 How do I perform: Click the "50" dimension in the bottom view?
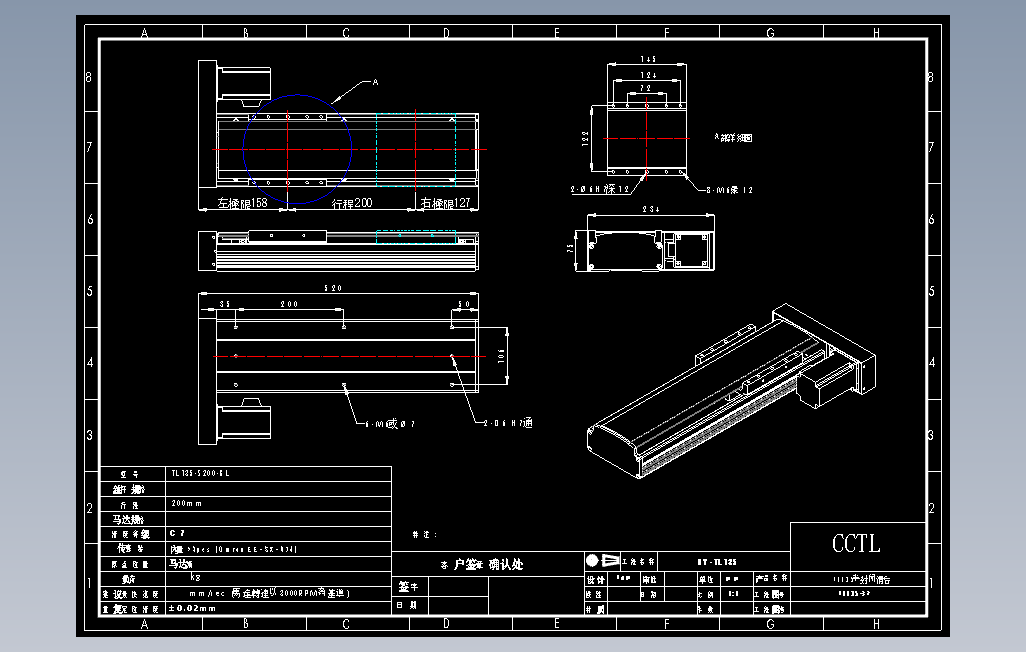[464, 304]
